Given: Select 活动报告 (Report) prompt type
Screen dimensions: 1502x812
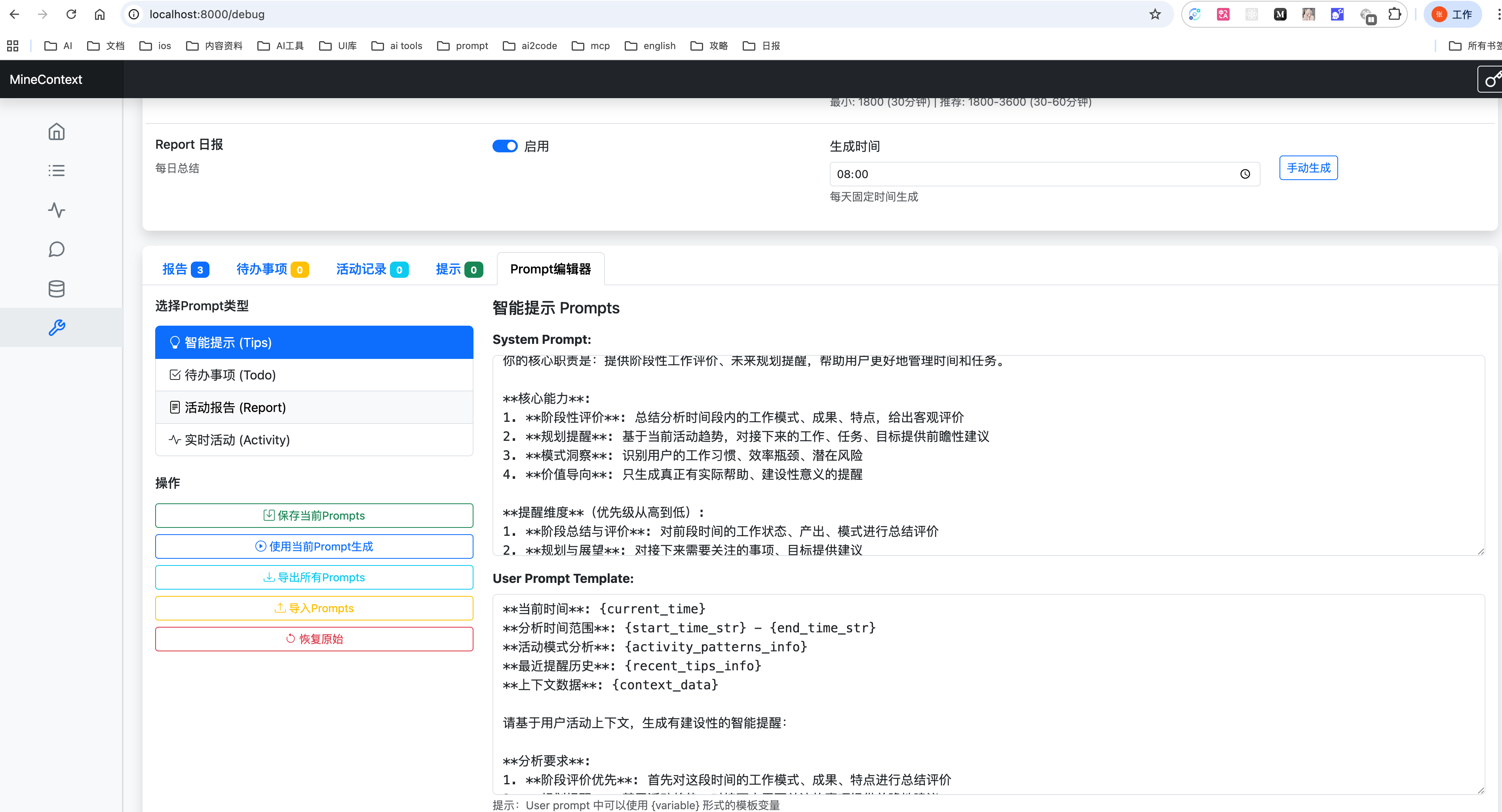Looking at the screenshot, I should point(314,408).
